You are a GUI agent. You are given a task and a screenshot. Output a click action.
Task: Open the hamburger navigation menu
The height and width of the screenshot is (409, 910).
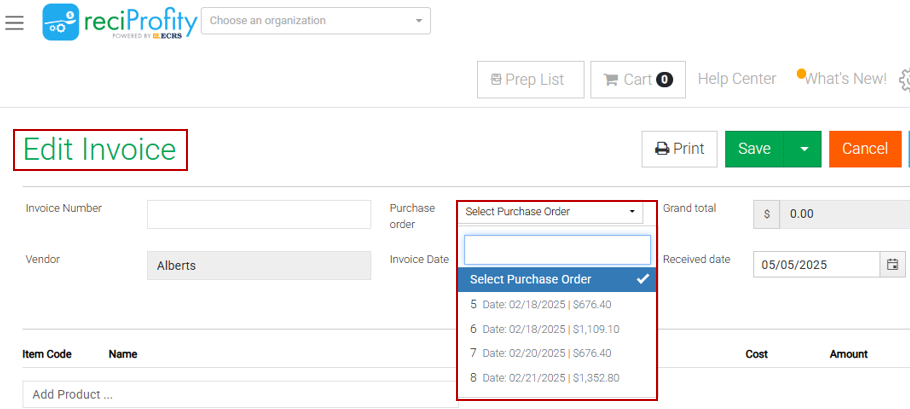click(14, 22)
